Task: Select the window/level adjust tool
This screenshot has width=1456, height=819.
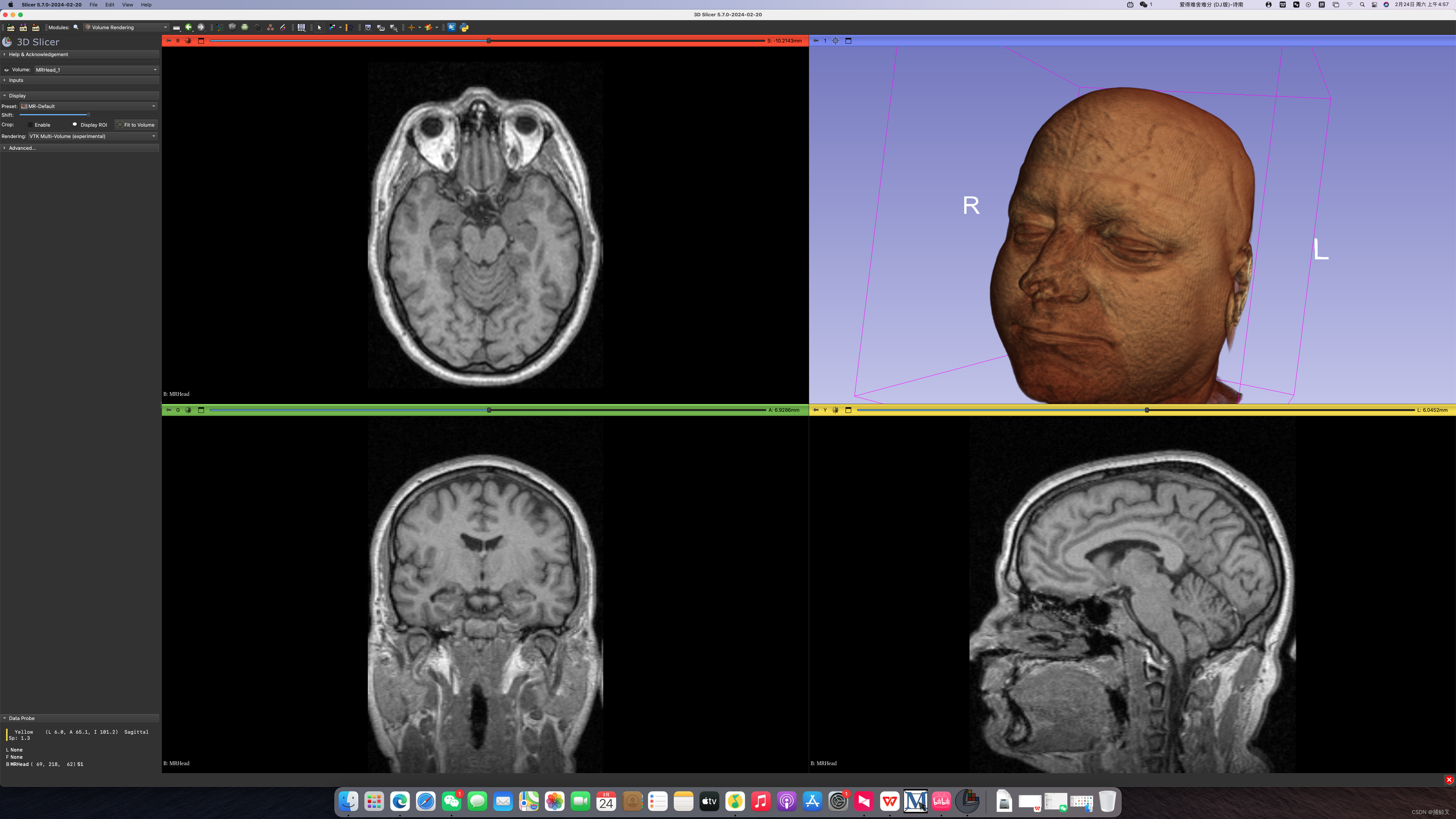Action: [x=333, y=27]
